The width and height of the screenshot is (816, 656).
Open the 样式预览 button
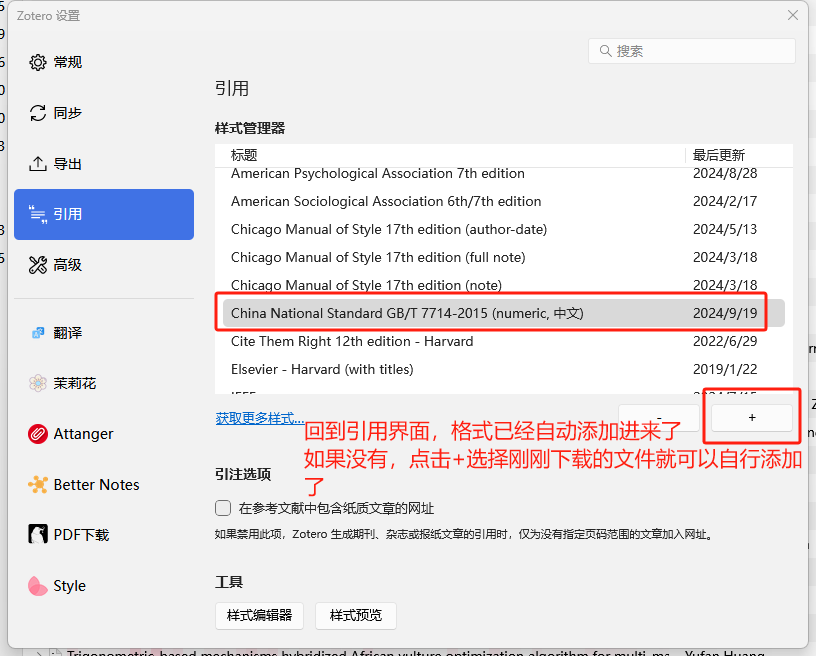point(356,615)
